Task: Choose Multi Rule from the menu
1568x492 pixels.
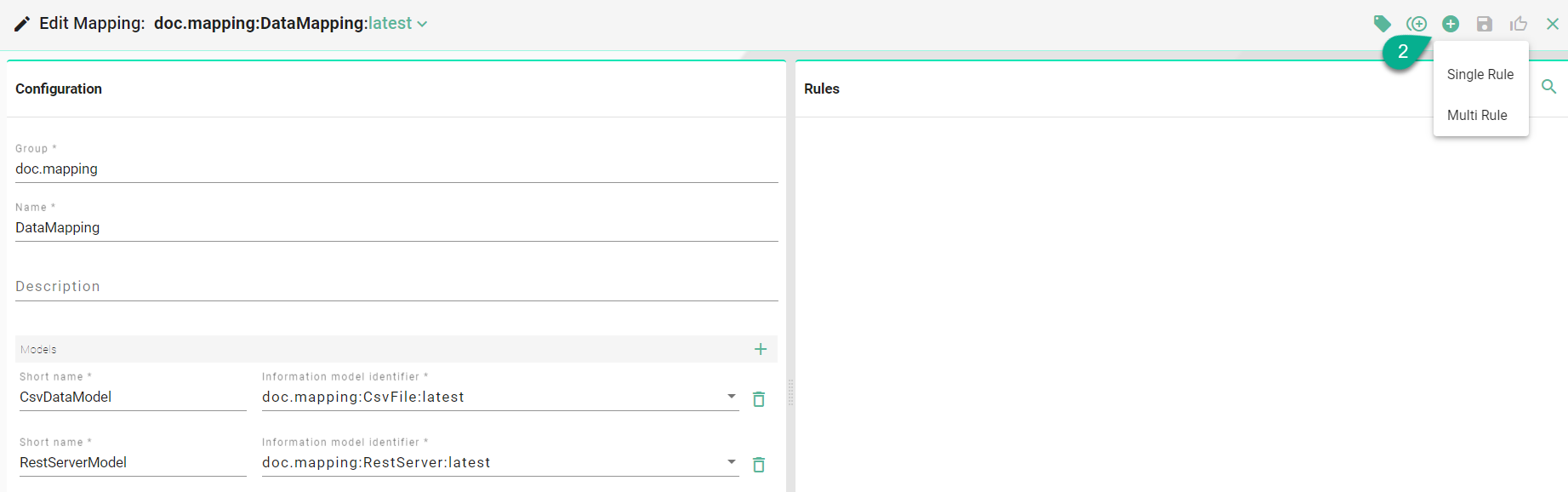Action: 1477,116
